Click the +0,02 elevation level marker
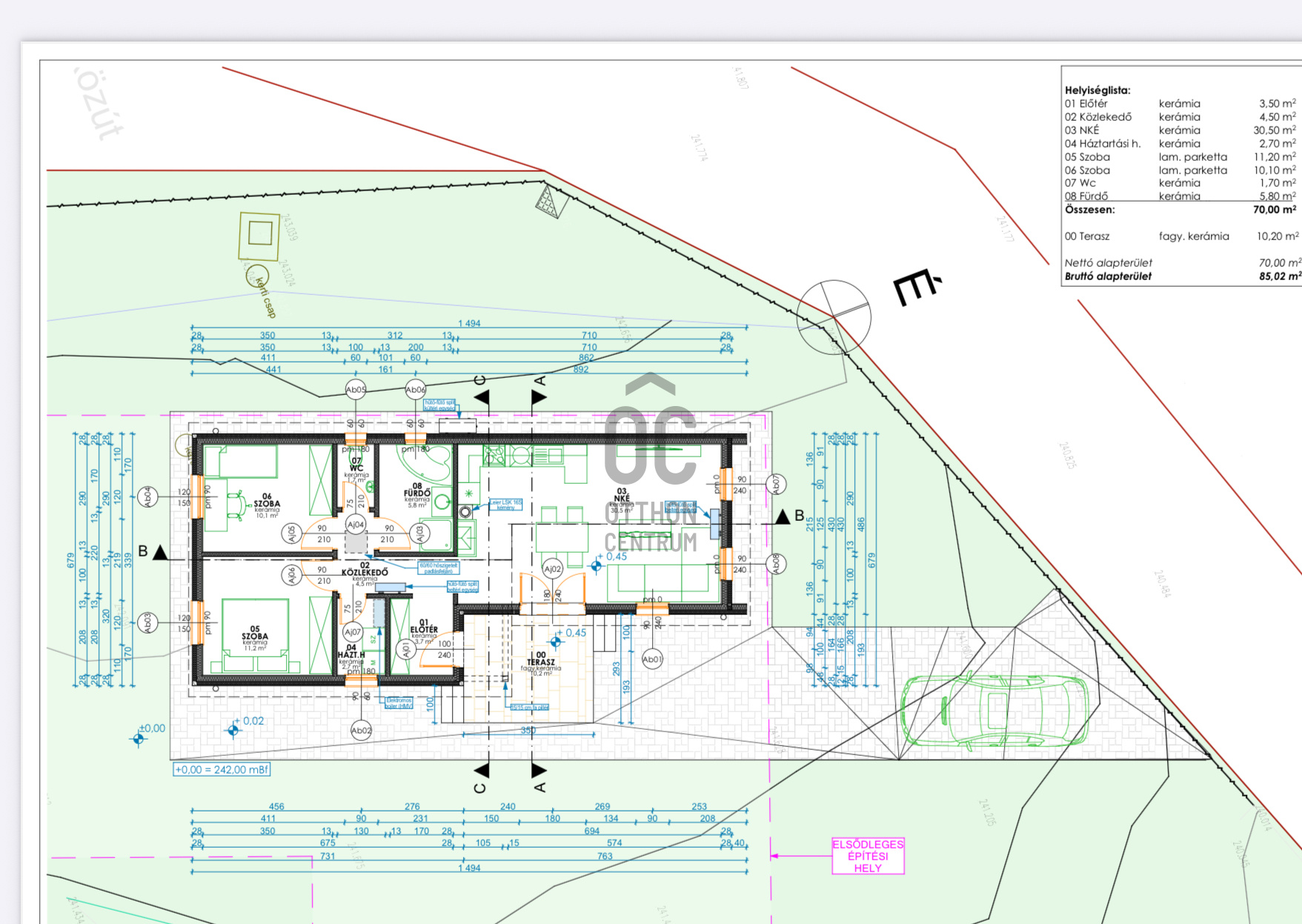Viewport: 1302px width, 924px height. click(233, 731)
